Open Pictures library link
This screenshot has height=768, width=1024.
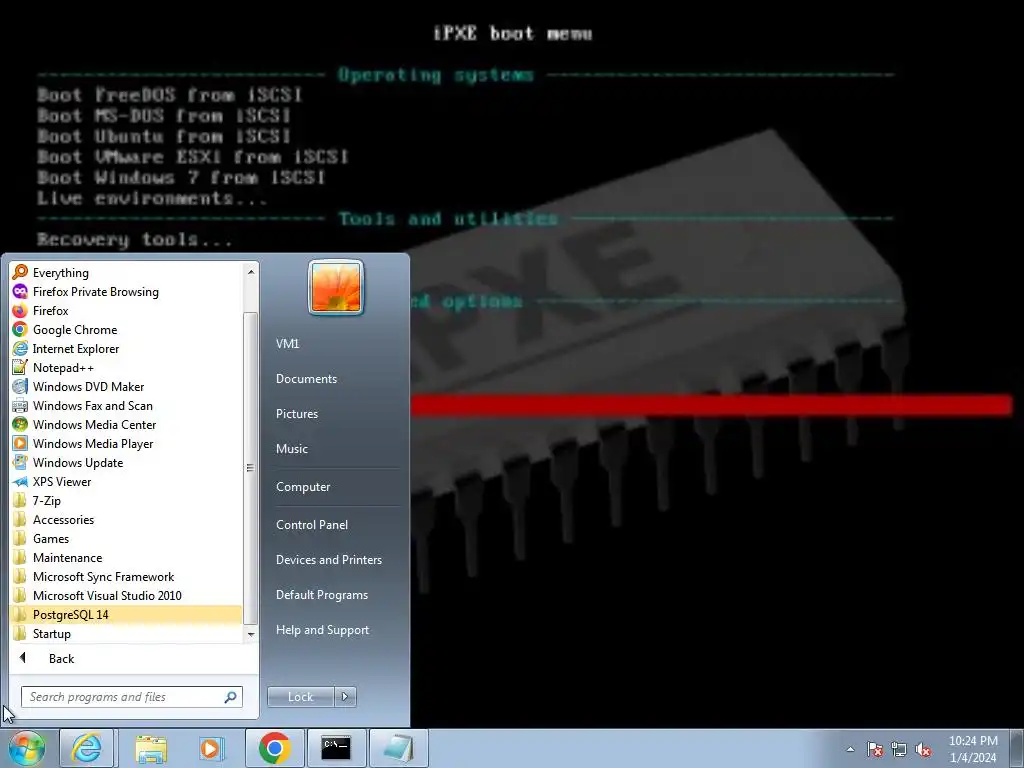pyautogui.click(x=296, y=413)
